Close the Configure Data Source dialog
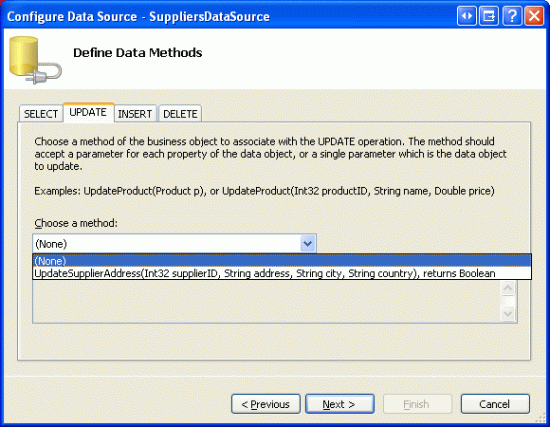550x427 pixels. [534, 16]
